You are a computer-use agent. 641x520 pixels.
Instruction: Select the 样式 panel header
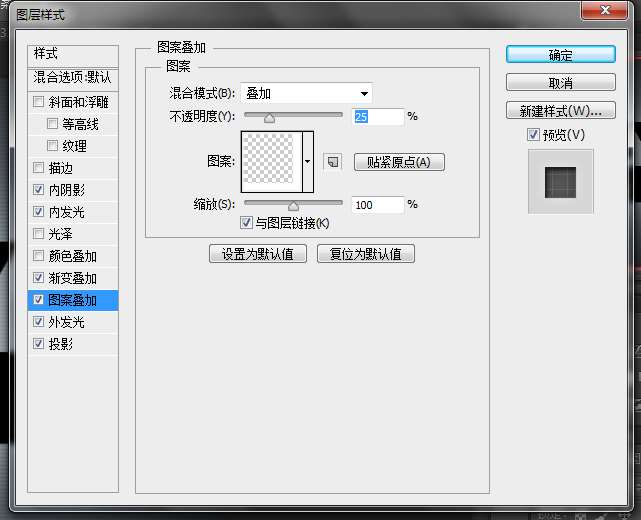[x=73, y=54]
